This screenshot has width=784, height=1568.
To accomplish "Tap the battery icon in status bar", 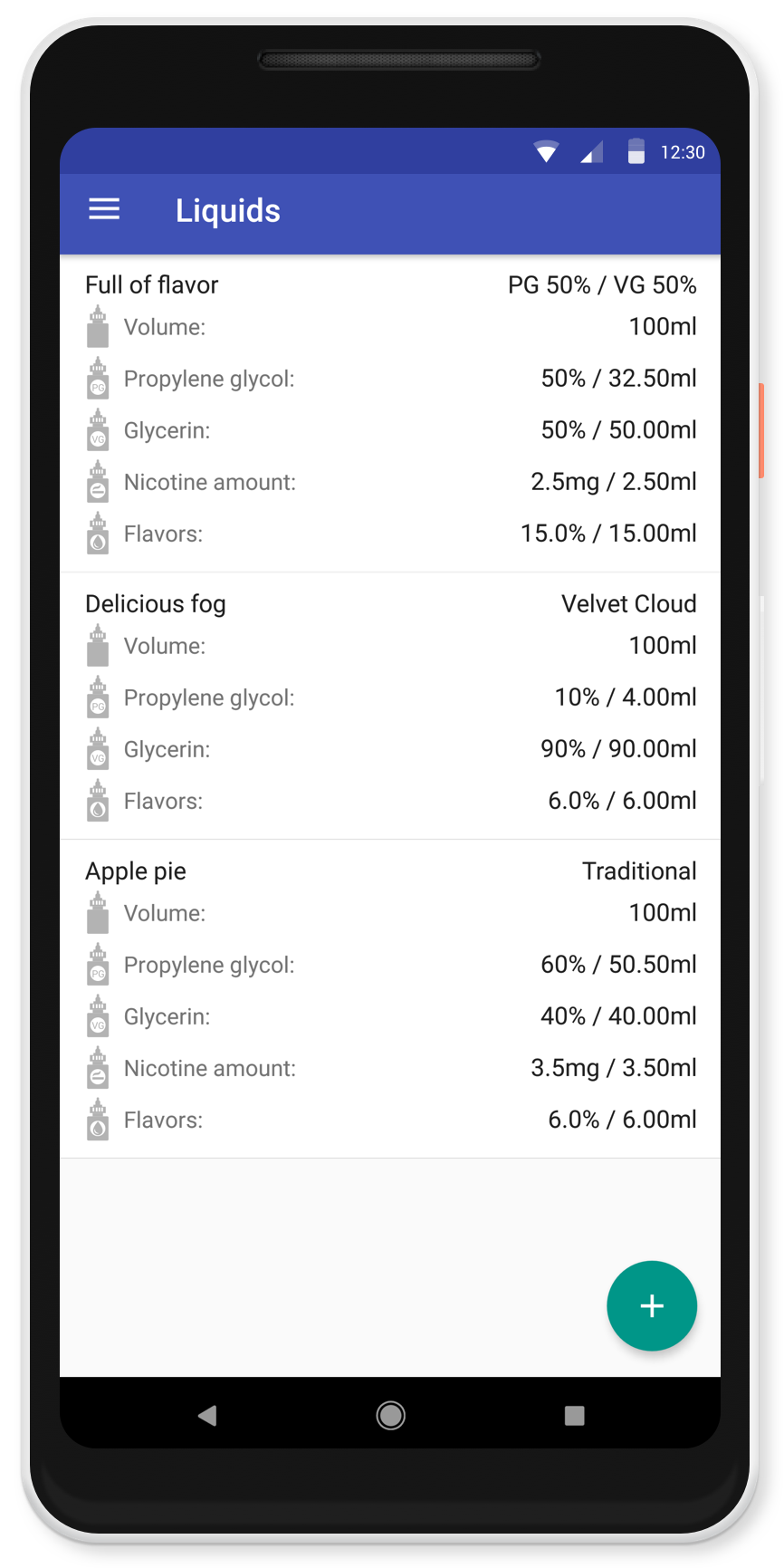I will pyautogui.click(x=636, y=151).
